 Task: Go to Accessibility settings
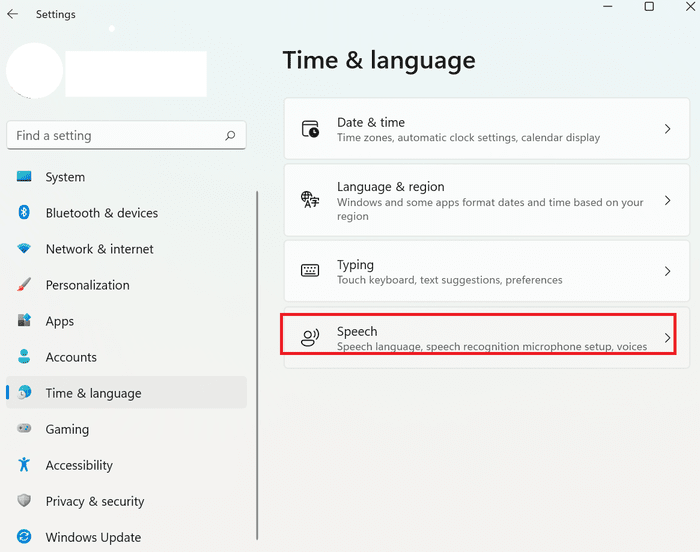(x=126, y=465)
